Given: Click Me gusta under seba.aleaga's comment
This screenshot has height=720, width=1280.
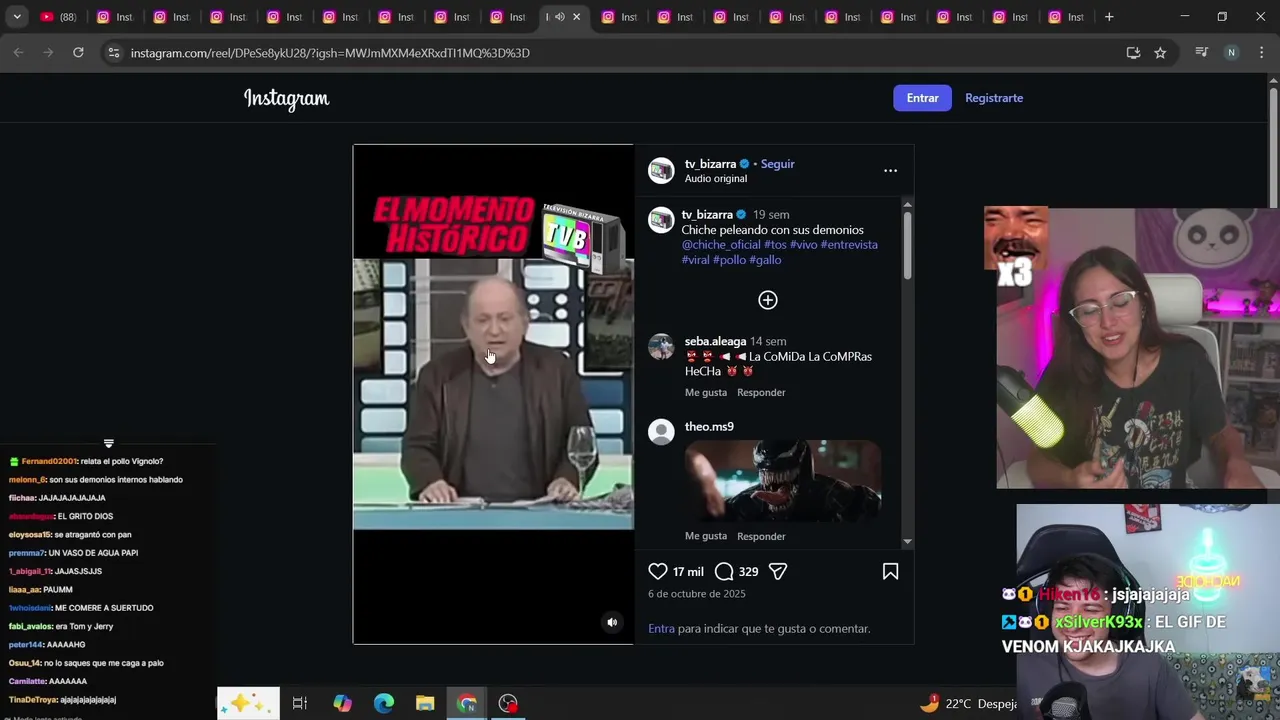Looking at the screenshot, I should pyautogui.click(x=706, y=393).
